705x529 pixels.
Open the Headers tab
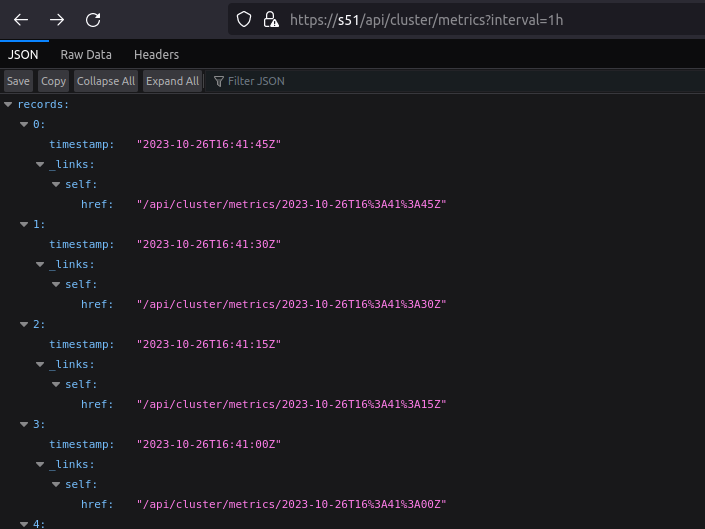tap(156, 55)
